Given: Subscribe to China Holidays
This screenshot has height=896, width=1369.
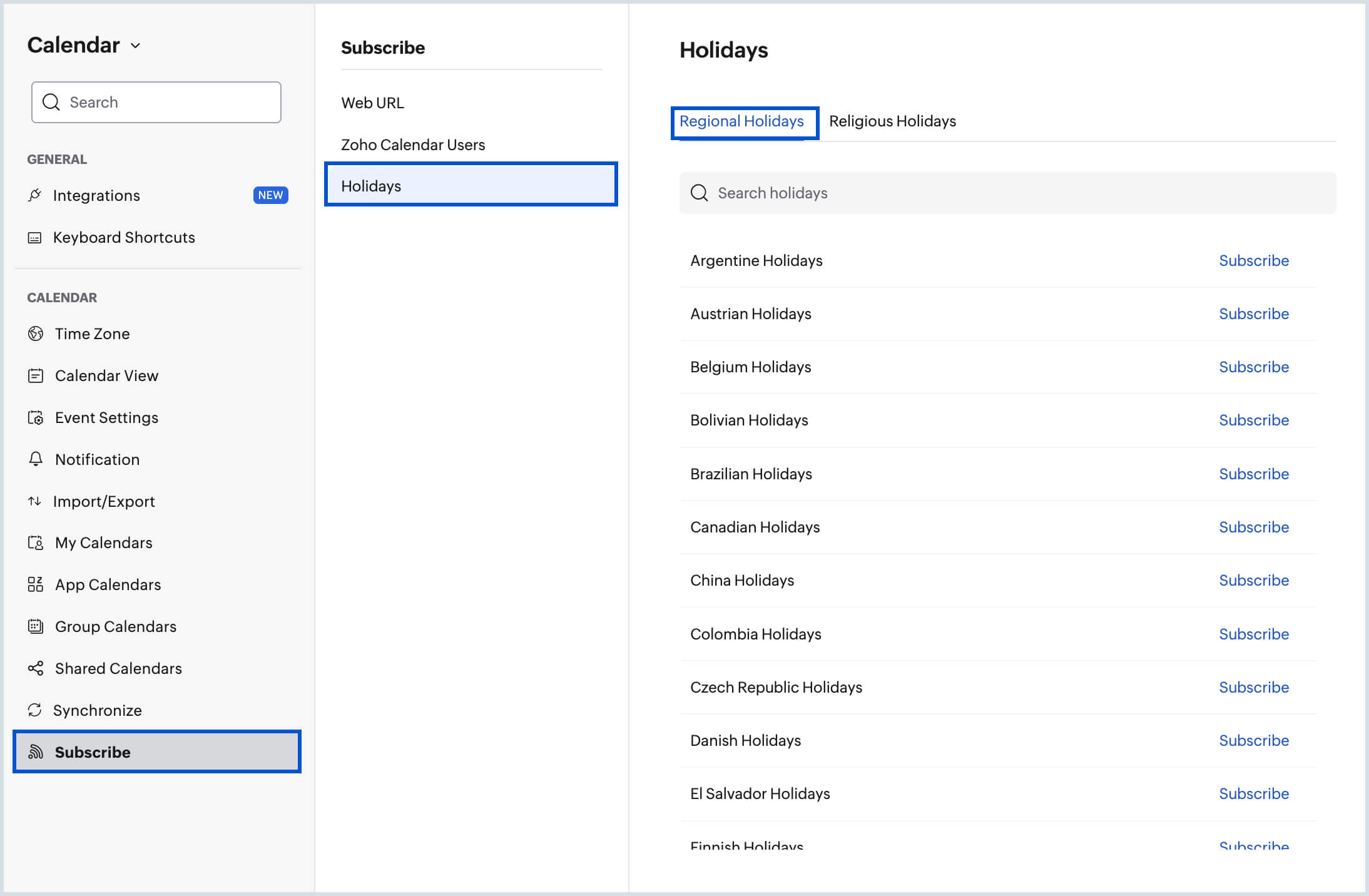Looking at the screenshot, I should click(1254, 580).
